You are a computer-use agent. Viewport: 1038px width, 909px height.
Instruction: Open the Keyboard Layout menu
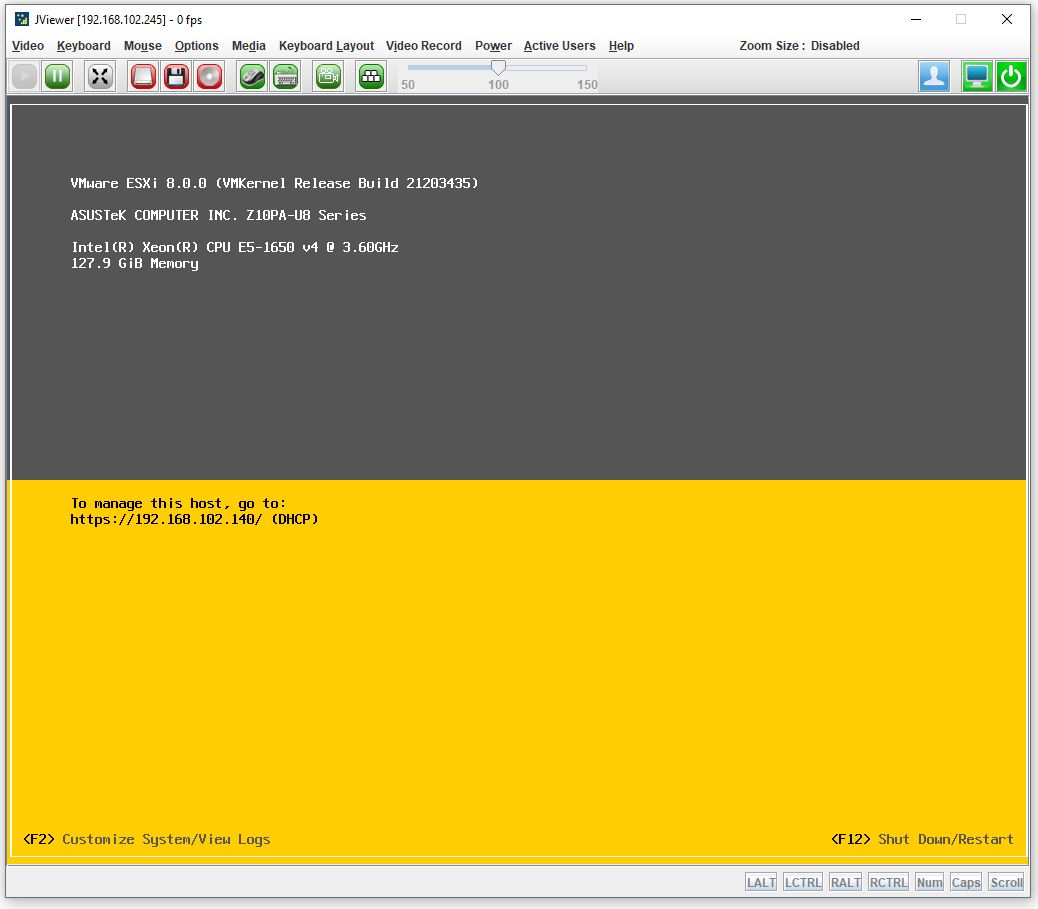(x=326, y=46)
